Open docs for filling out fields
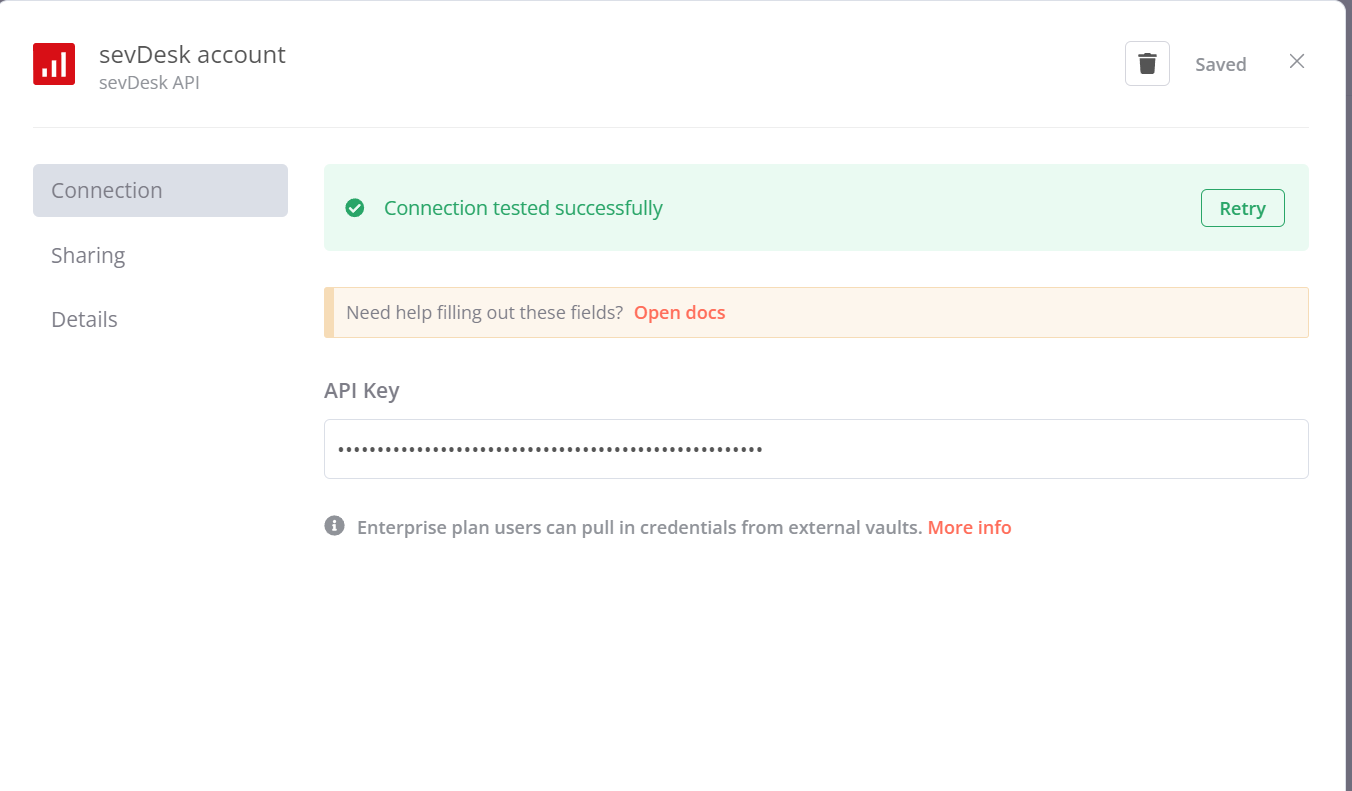The height and width of the screenshot is (791, 1352). coord(679,312)
